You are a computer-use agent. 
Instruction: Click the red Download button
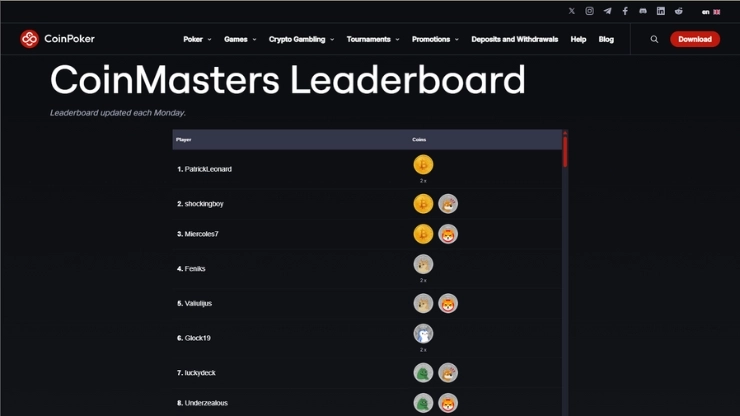click(695, 39)
